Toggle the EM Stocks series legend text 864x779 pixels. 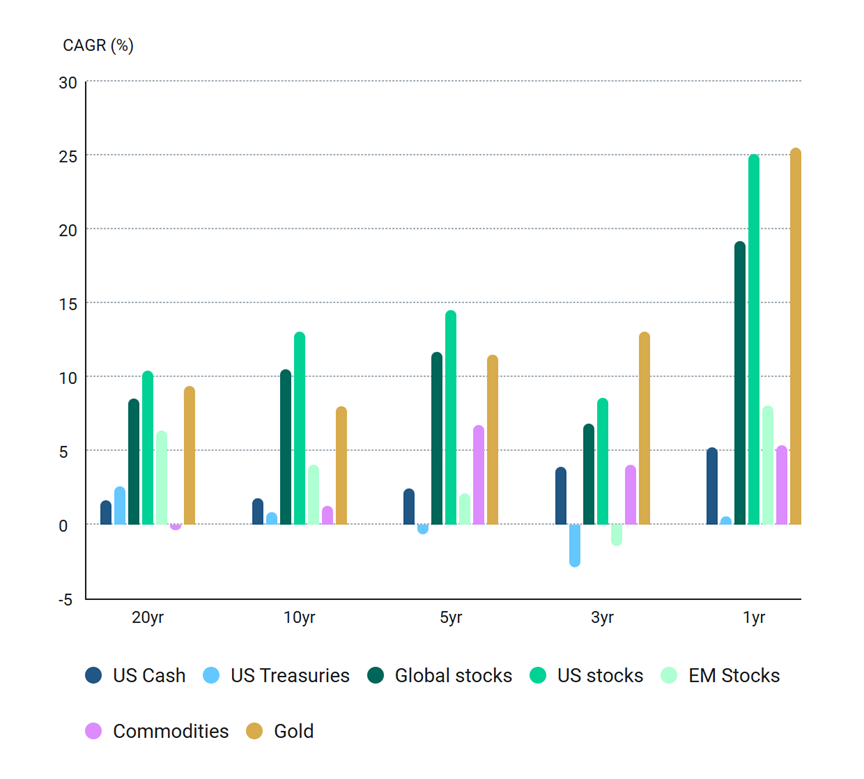tap(734, 675)
